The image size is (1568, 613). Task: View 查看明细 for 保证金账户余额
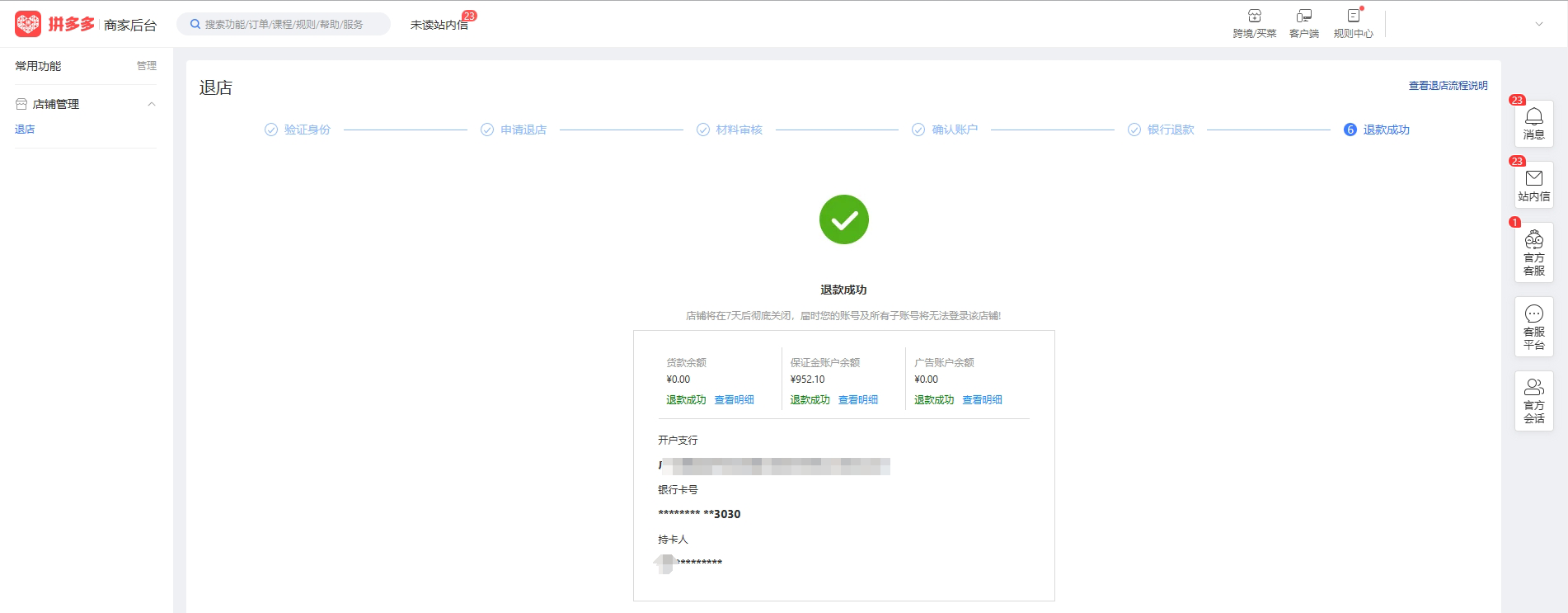coord(857,400)
